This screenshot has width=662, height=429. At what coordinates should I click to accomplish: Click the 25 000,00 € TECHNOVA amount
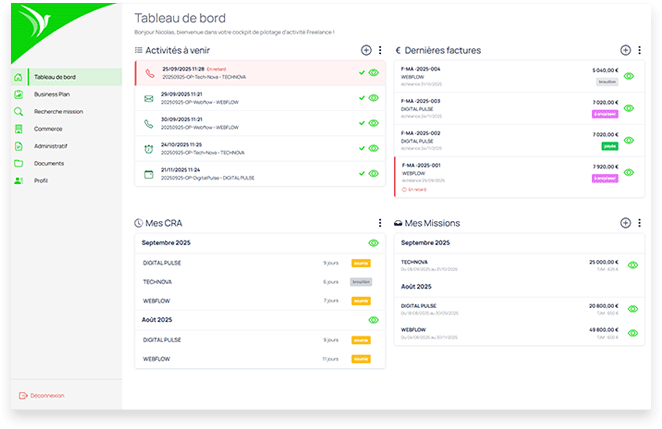coord(604,262)
